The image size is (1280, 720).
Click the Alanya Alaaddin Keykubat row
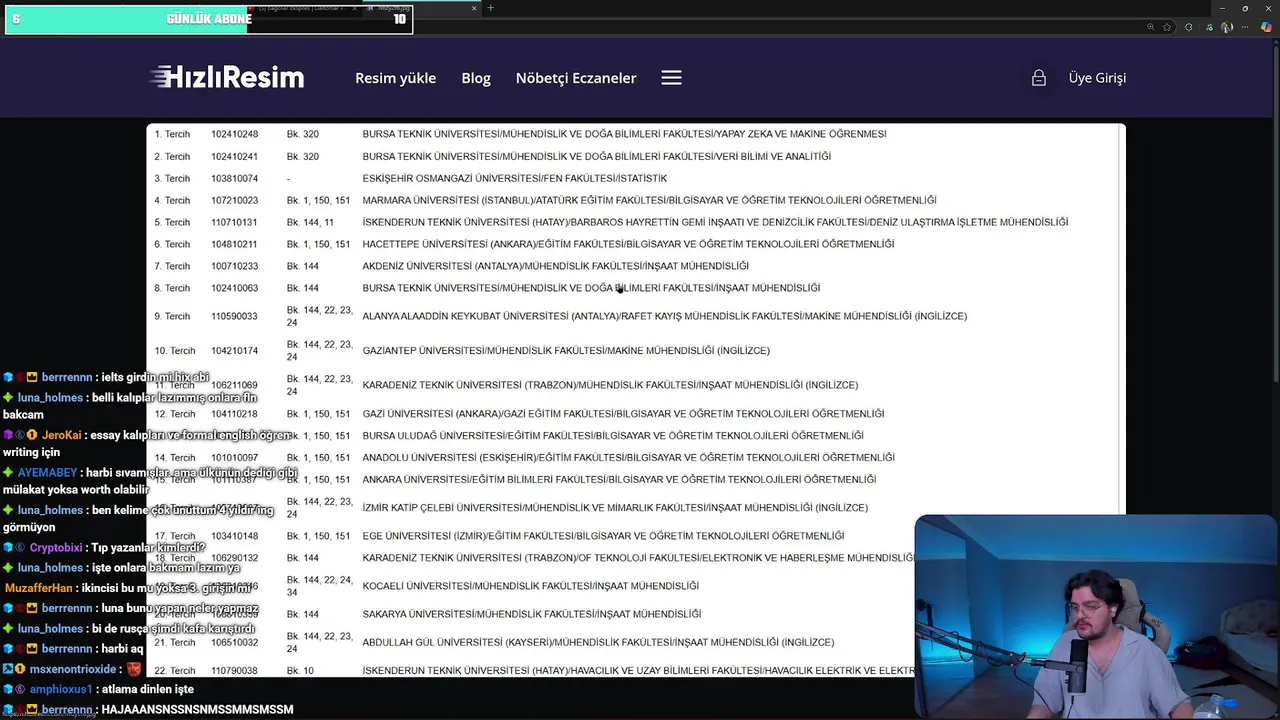[x=664, y=316]
